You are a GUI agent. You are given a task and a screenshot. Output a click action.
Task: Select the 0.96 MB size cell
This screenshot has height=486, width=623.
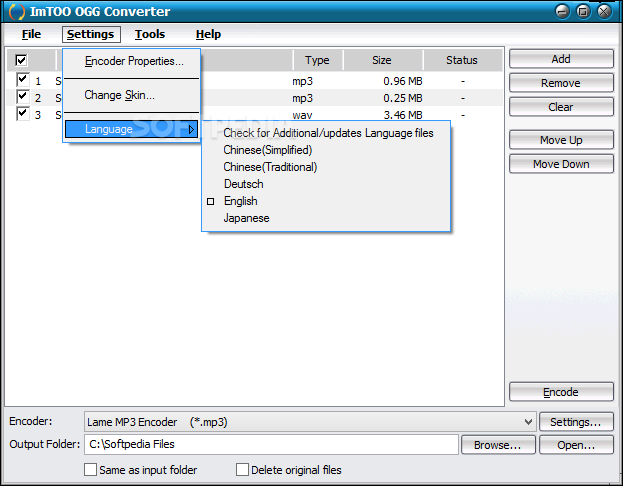(x=402, y=81)
